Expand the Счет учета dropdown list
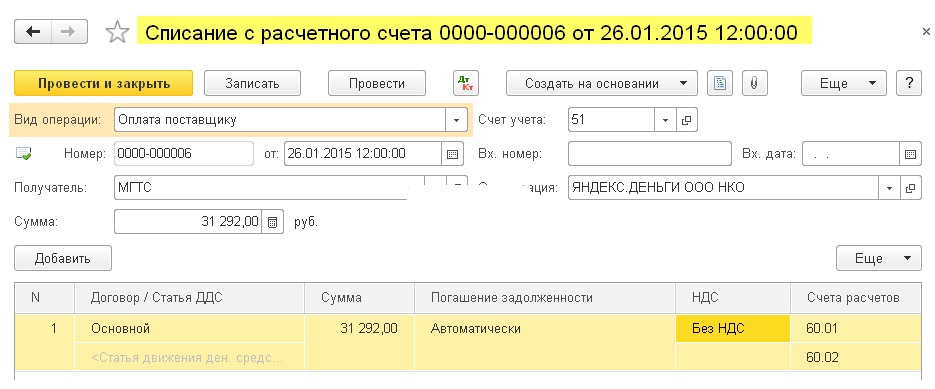 (665, 120)
